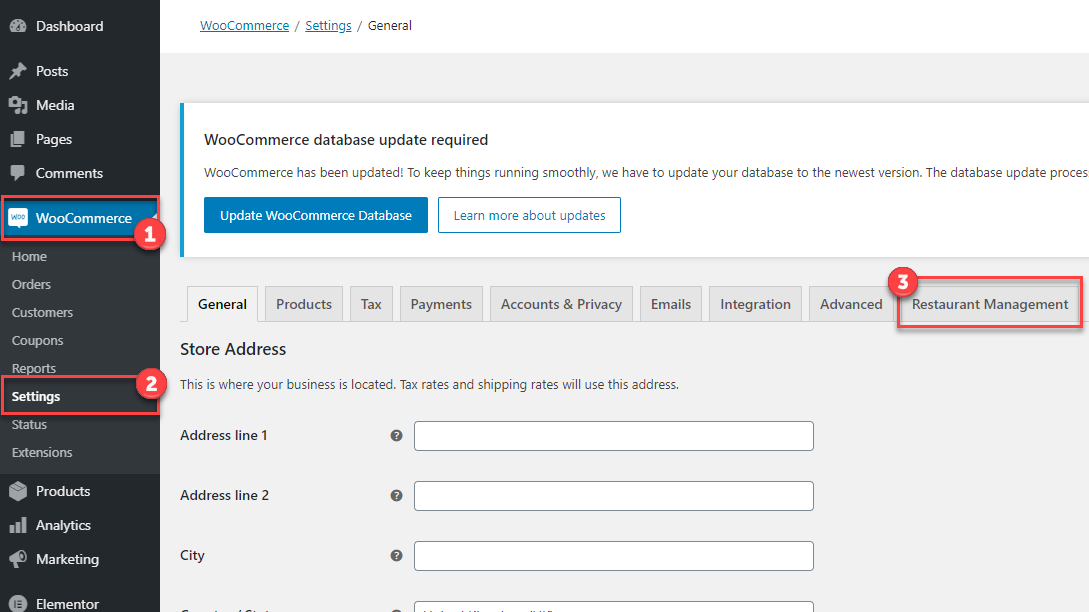Click the WooCommerce logo icon
This screenshot has width=1089, height=612.
(x=18, y=218)
